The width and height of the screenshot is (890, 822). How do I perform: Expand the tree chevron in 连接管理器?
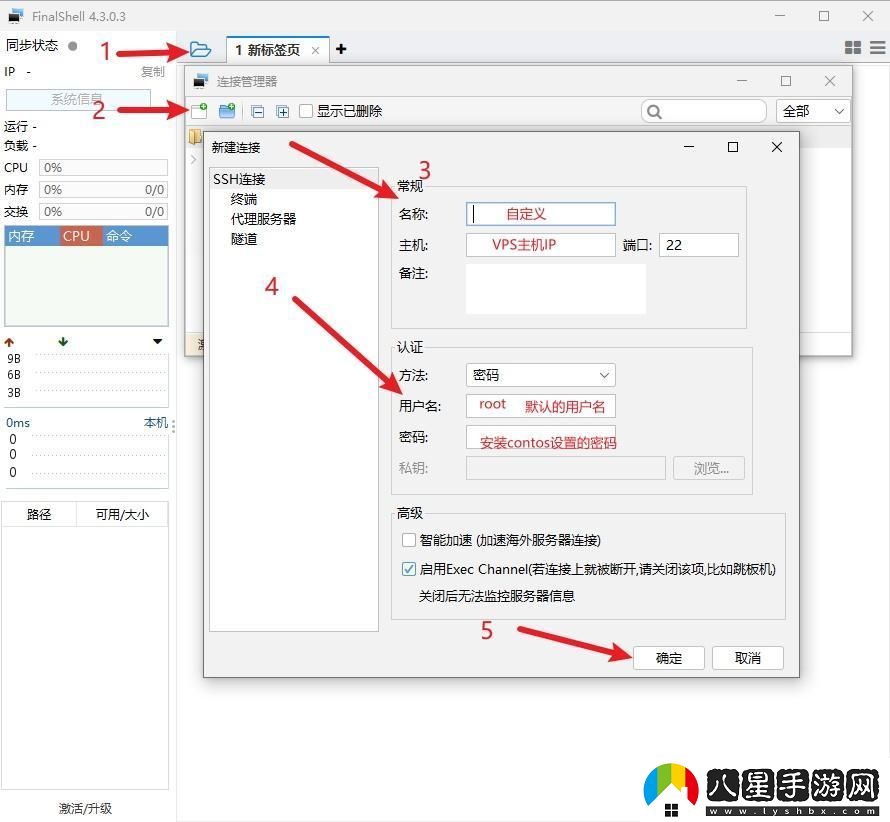pyautogui.click(x=194, y=160)
